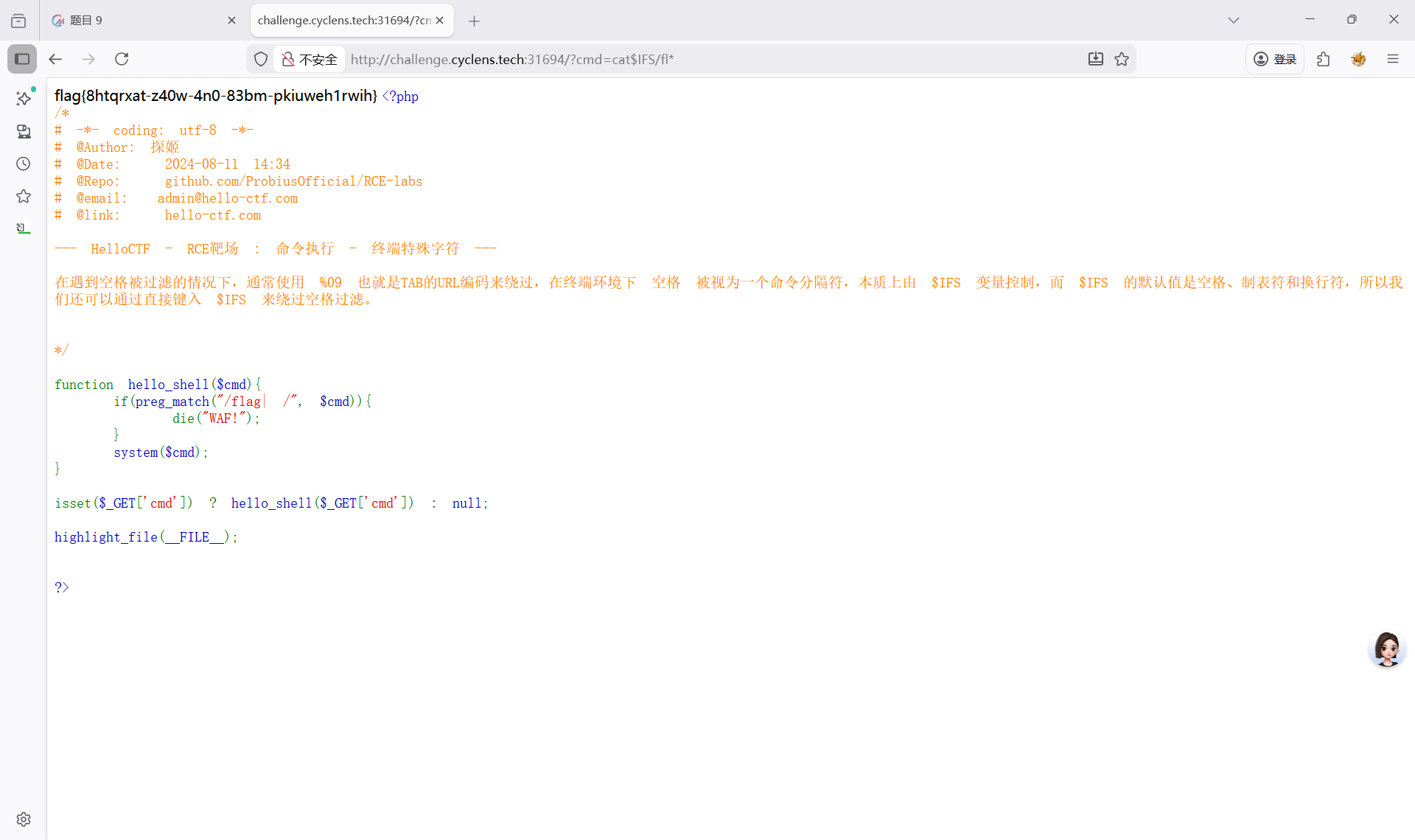Open sidebar settings gear icon
The width and height of the screenshot is (1415, 840).
click(x=24, y=819)
